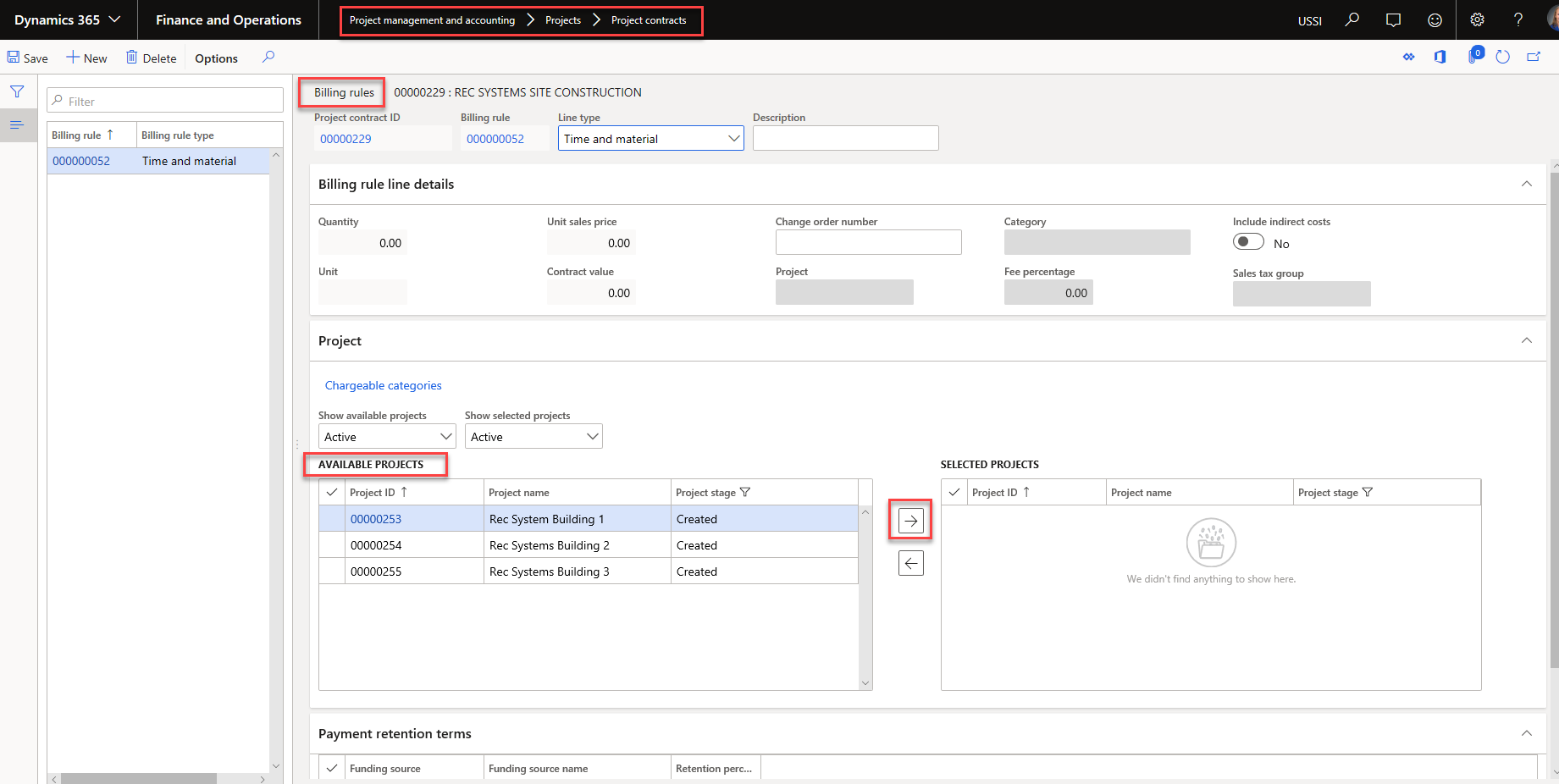The height and width of the screenshot is (784, 1559).
Task: Open the Options menu
Action: coord(216,58)
